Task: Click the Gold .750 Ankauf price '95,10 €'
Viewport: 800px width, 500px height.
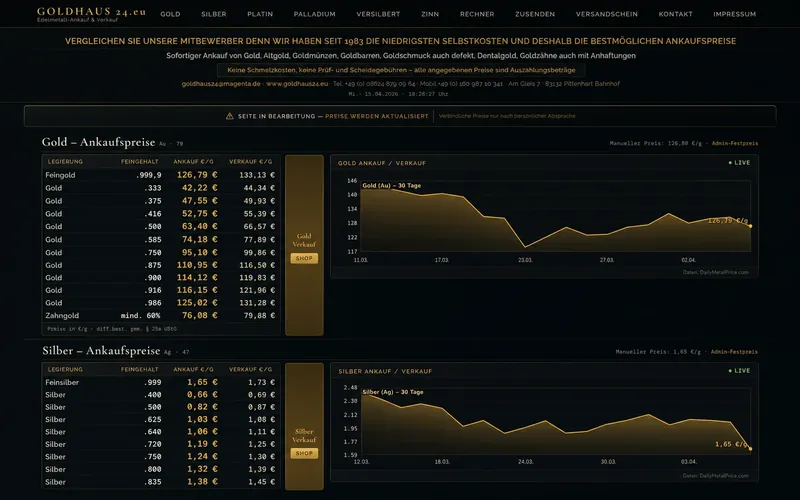Action: tap(199, 252)
